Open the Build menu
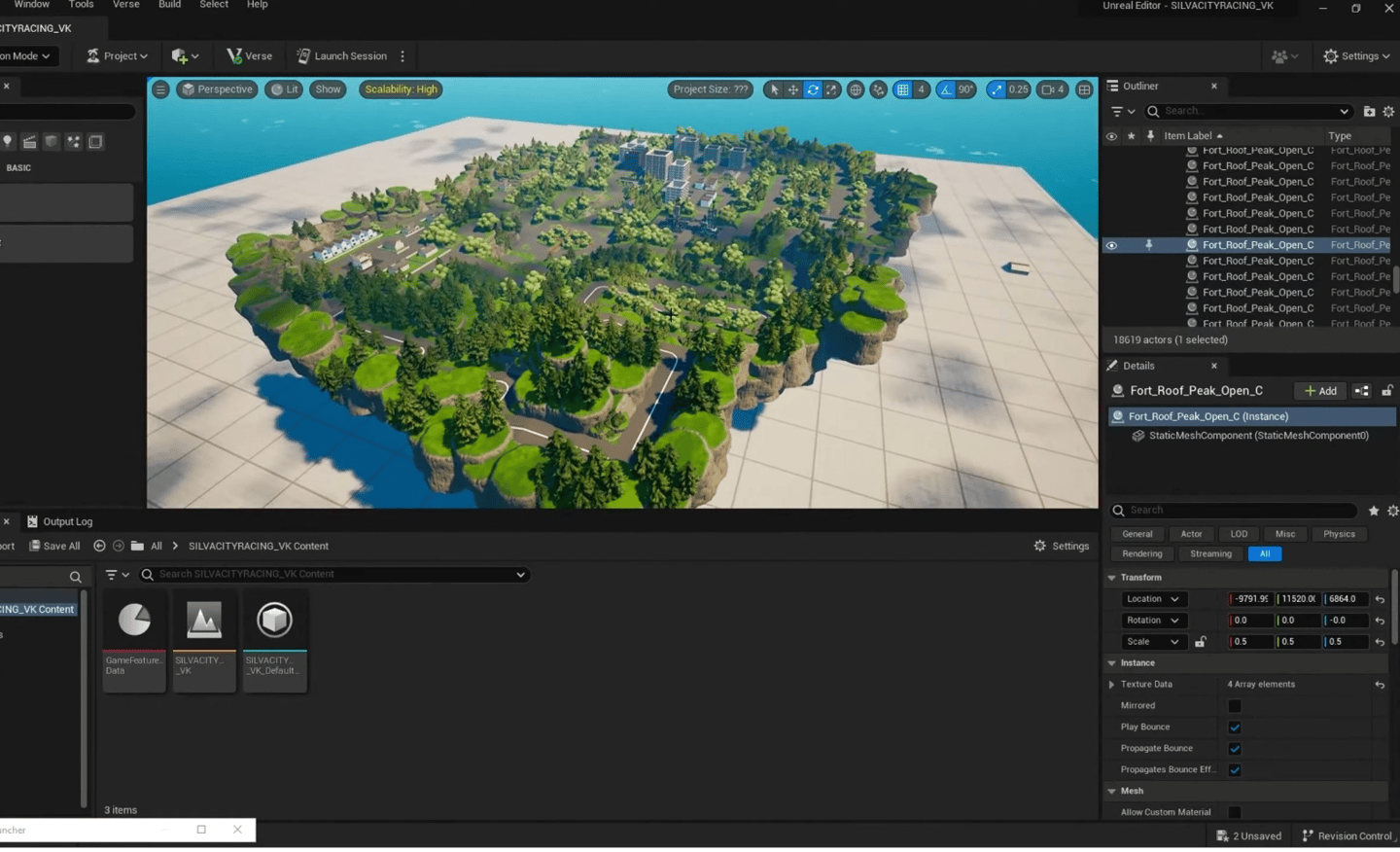The height and width of the screenshot is (852, 1400). pos(170,5)
